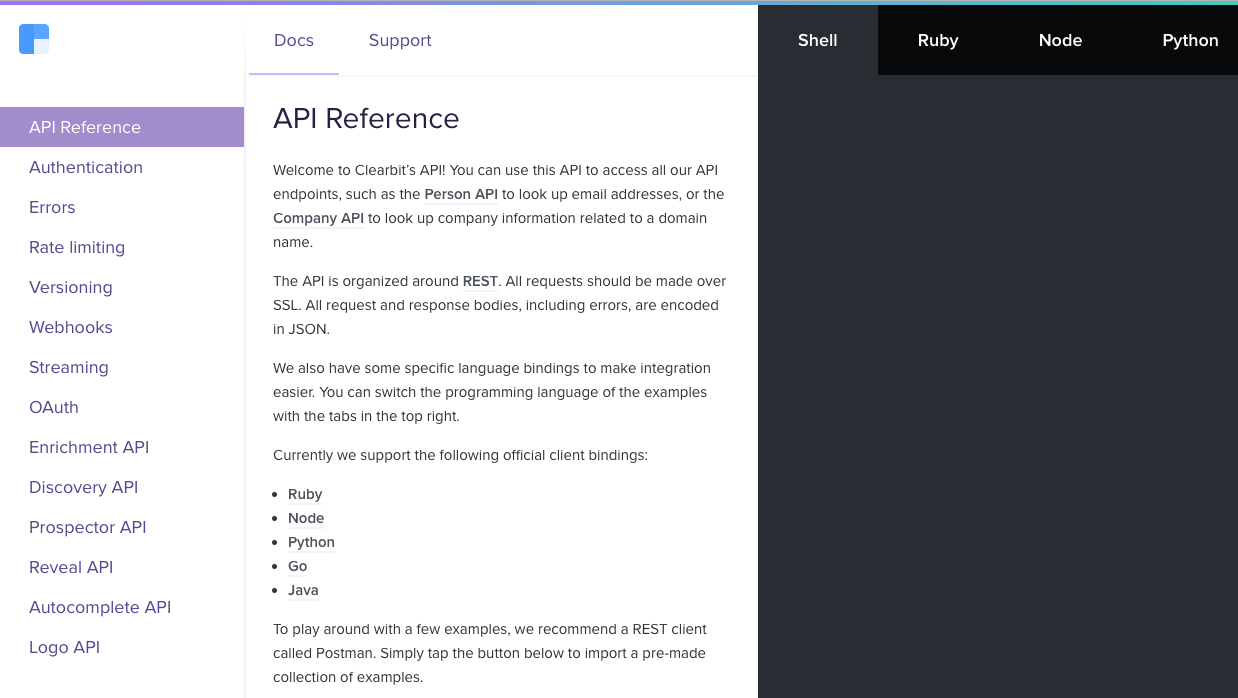Select API Reference highlighted sidebar item

pos(85,127)
